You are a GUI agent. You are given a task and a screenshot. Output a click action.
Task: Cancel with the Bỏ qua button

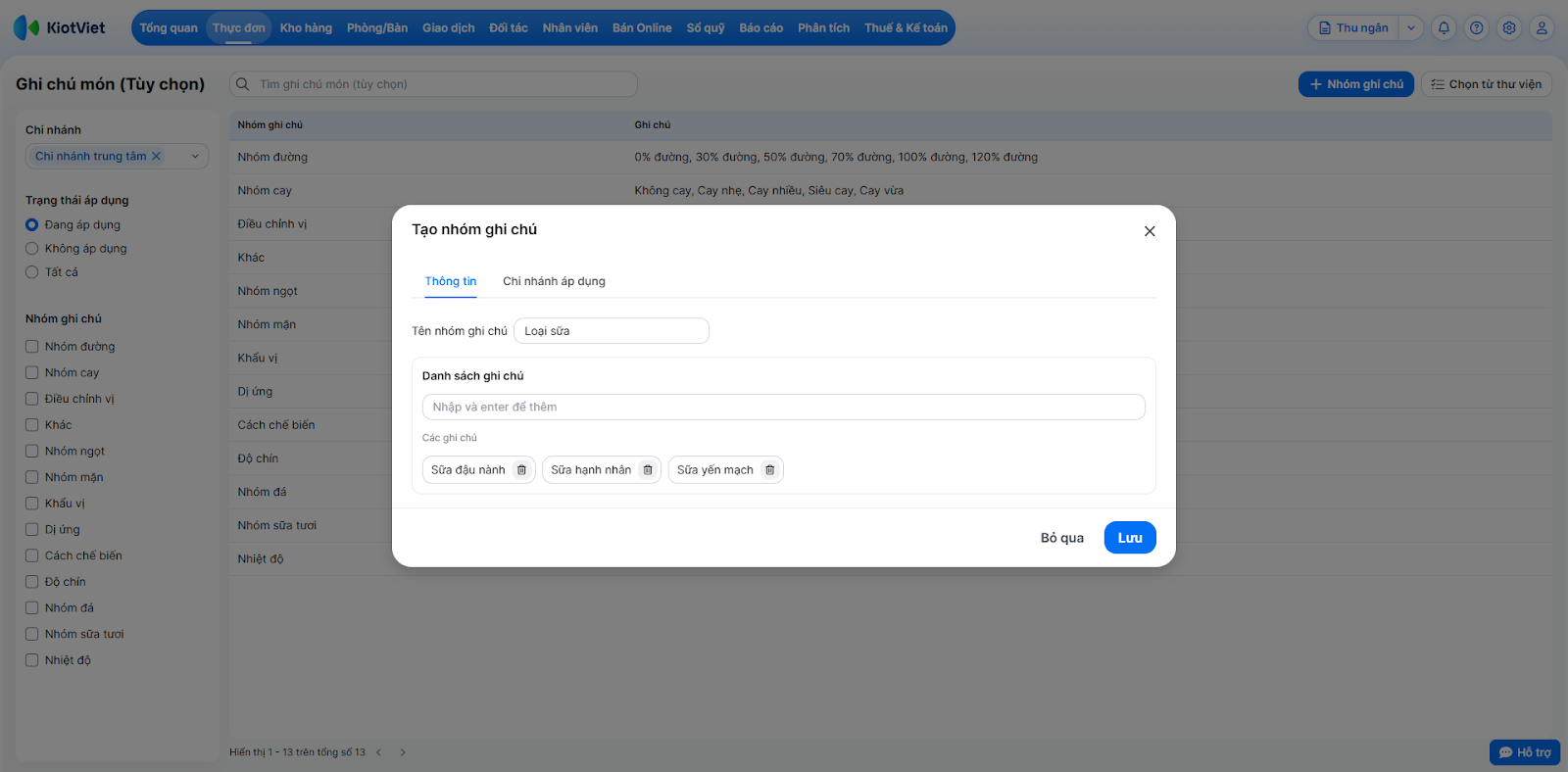1062,538
